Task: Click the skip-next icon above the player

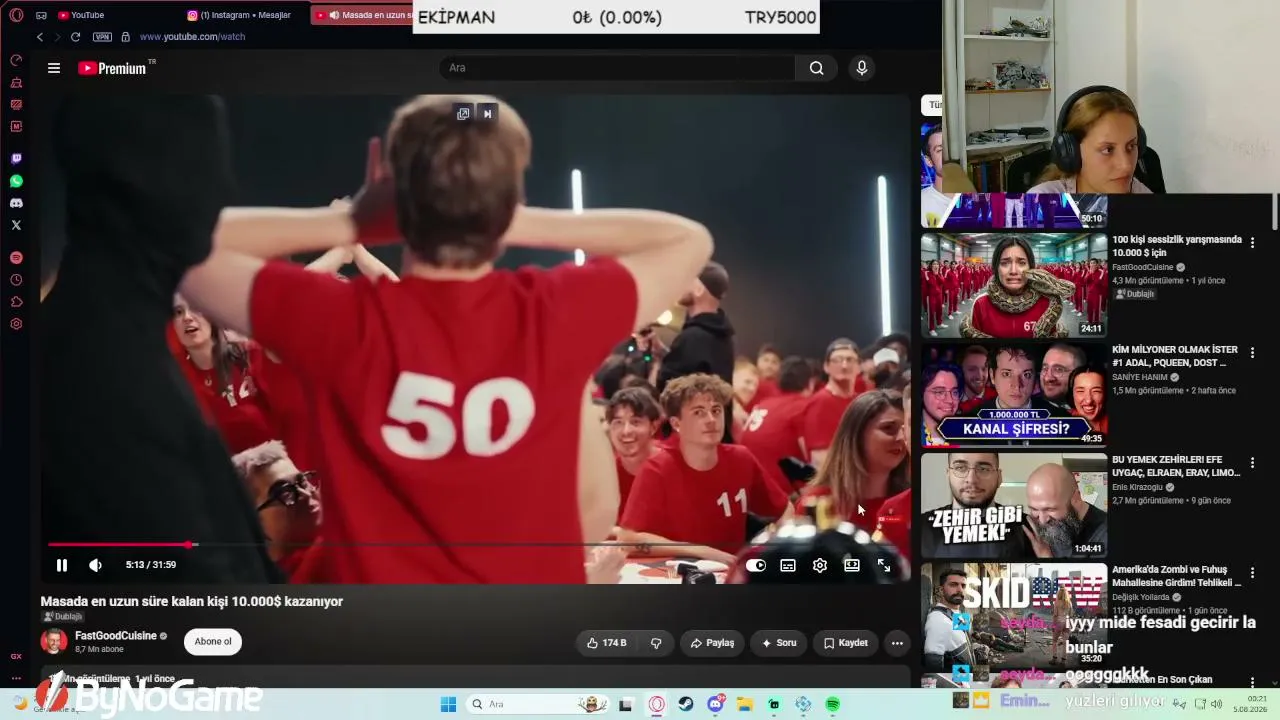Action: click(x=487, y=114)
